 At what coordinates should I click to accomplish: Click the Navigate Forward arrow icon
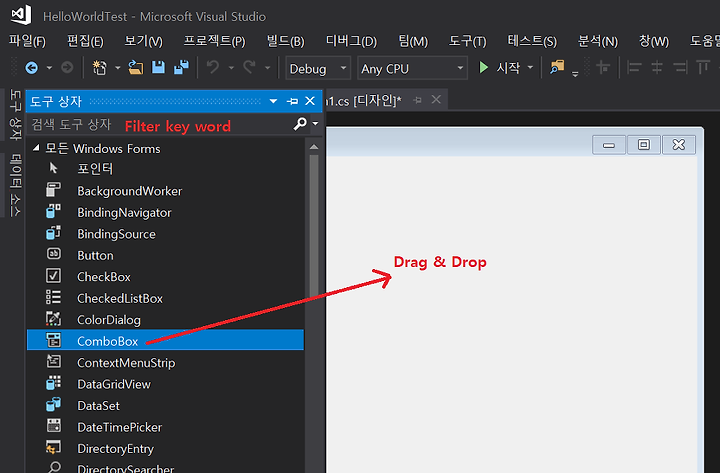coord(67,68)
